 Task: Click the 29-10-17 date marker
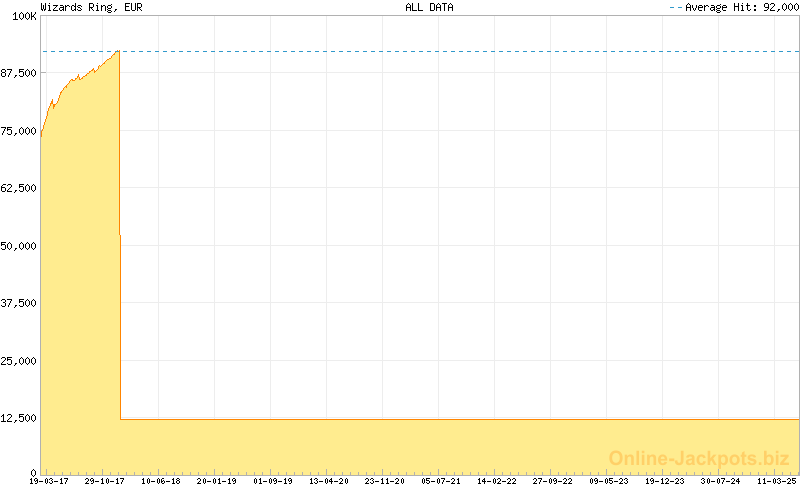[x=104, y=482]
